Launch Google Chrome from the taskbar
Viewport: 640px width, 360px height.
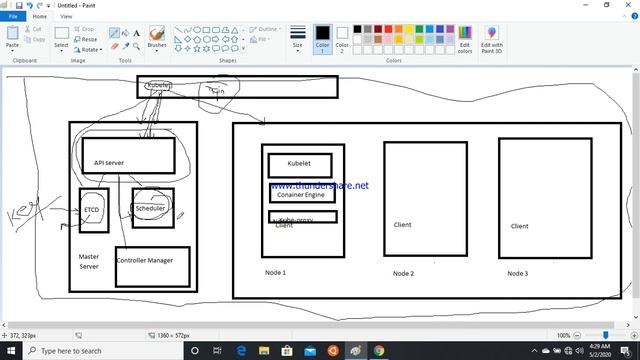379,351
